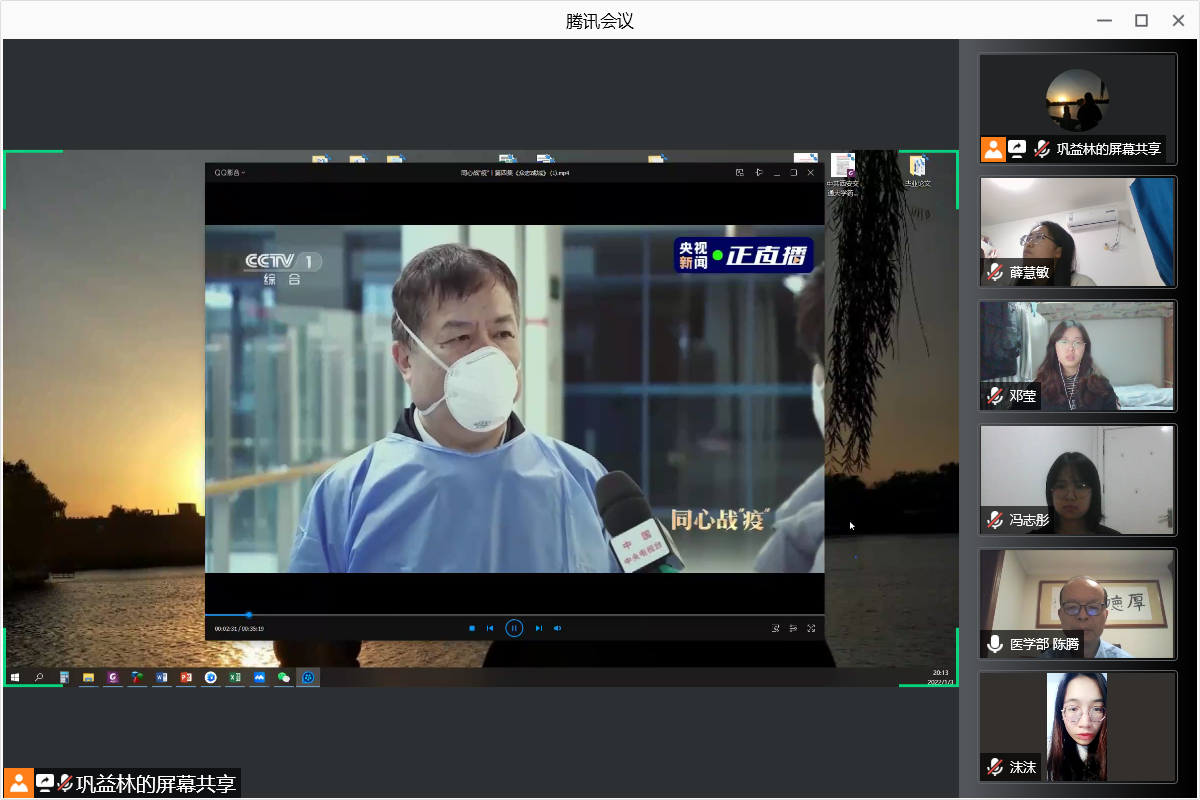Screen dimensions: 1200x800
Task: Click the orange host icon in 巩益林's thumbnail
Action: [993, 149]
